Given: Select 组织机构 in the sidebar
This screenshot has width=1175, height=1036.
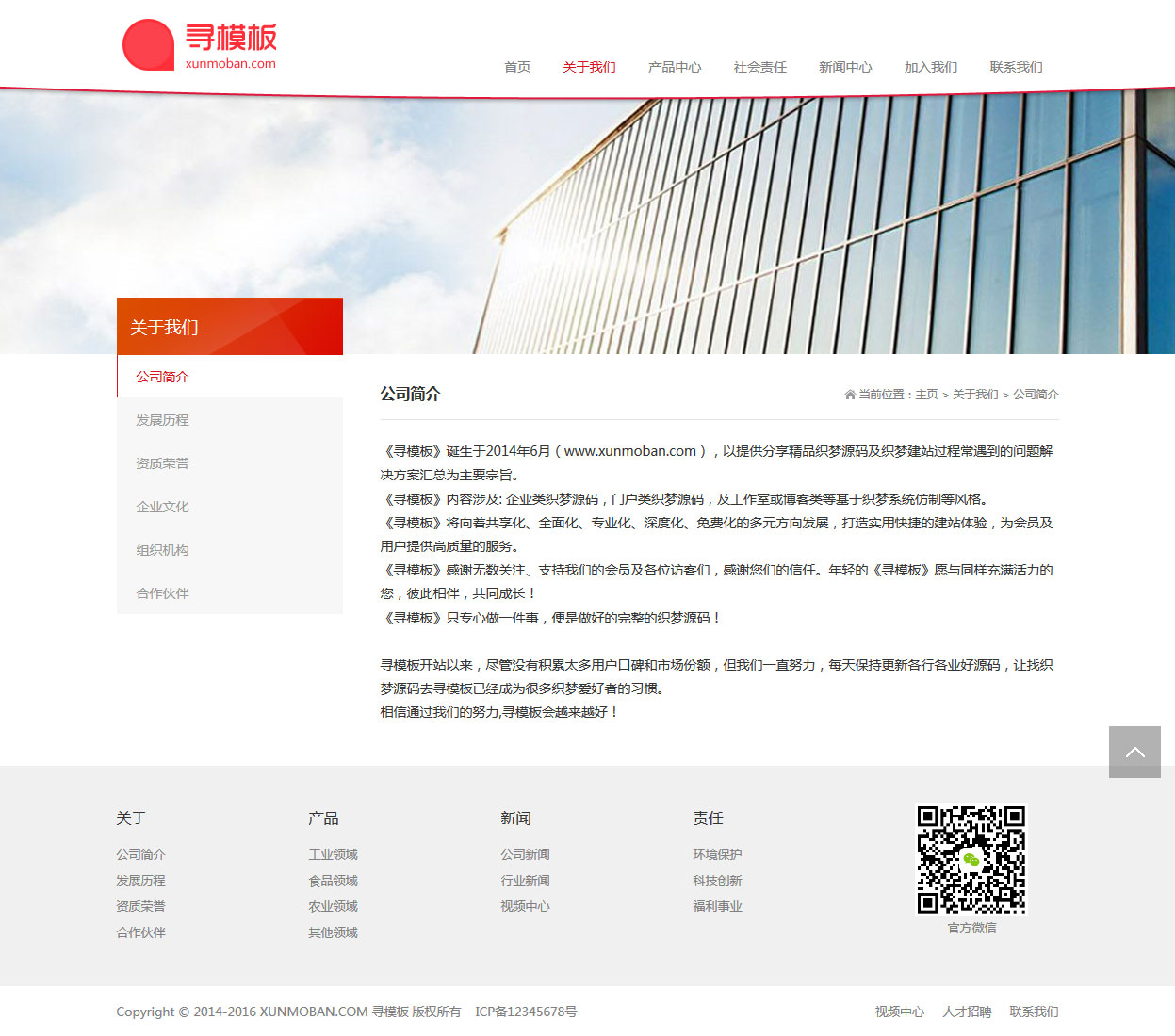Looking at the screenshot, I should (x=230, y=550).
